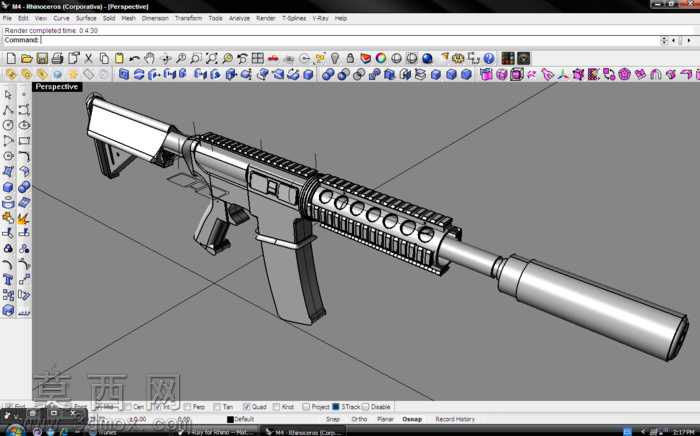Check the Disable osnap checkbox
This screenshot has height=436, width=700.
point(366,407)
